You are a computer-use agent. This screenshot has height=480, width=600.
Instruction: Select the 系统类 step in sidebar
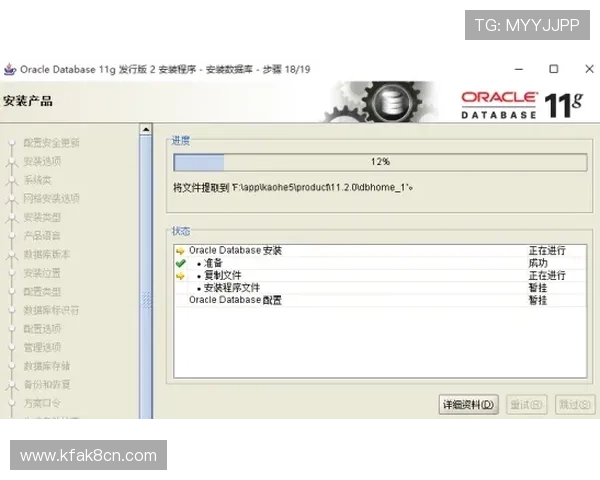(x=38, y=180)
